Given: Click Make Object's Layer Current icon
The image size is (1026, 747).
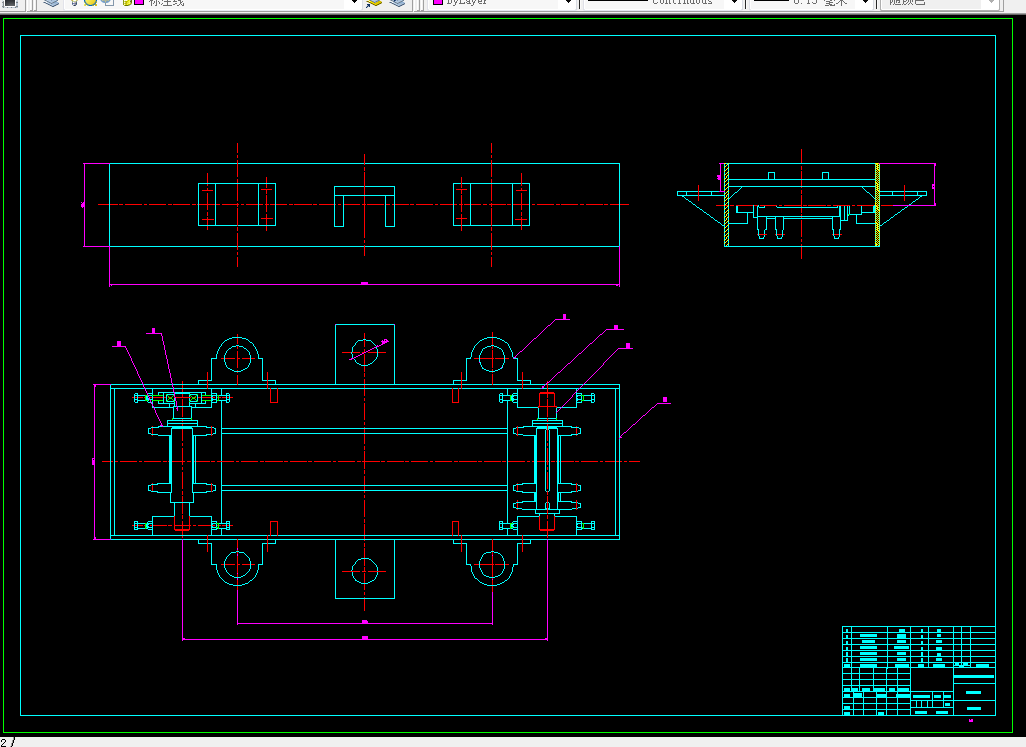Looking at the screenshot, I should click(x=374, y=3).
